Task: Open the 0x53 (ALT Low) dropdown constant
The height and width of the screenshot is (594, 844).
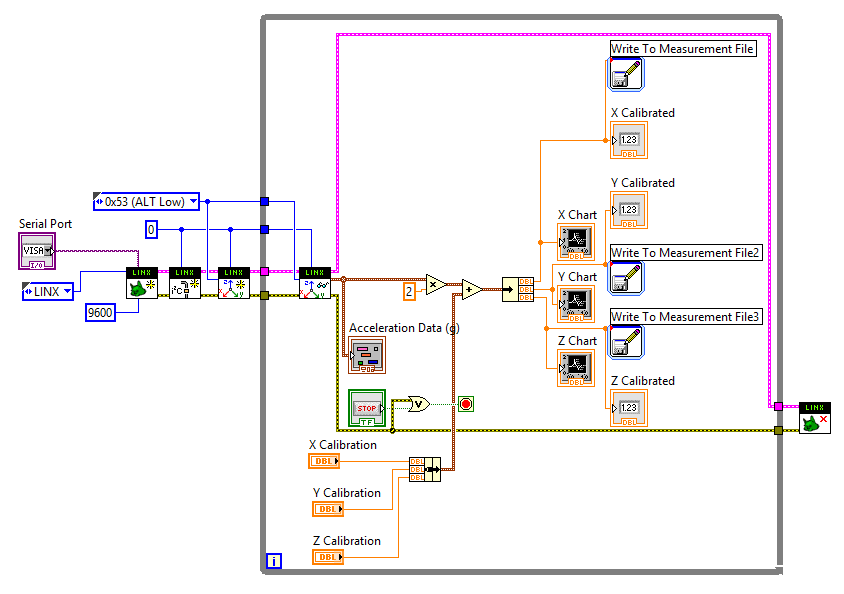Action: 146,202
